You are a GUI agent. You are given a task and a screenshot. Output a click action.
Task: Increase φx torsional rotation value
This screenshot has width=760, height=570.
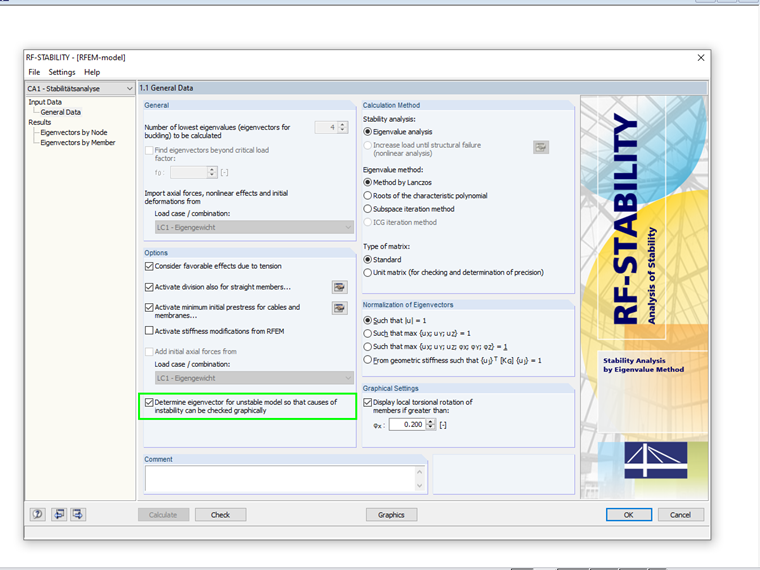430,422
